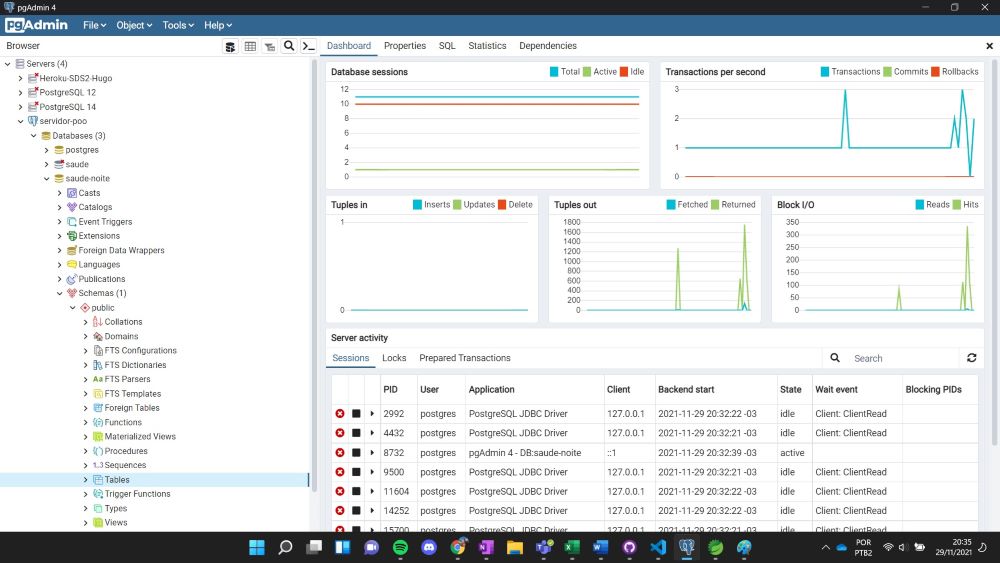Screen dimensions: 1000x563
Task: Select the Tables node in the tree
Action: 117,479
